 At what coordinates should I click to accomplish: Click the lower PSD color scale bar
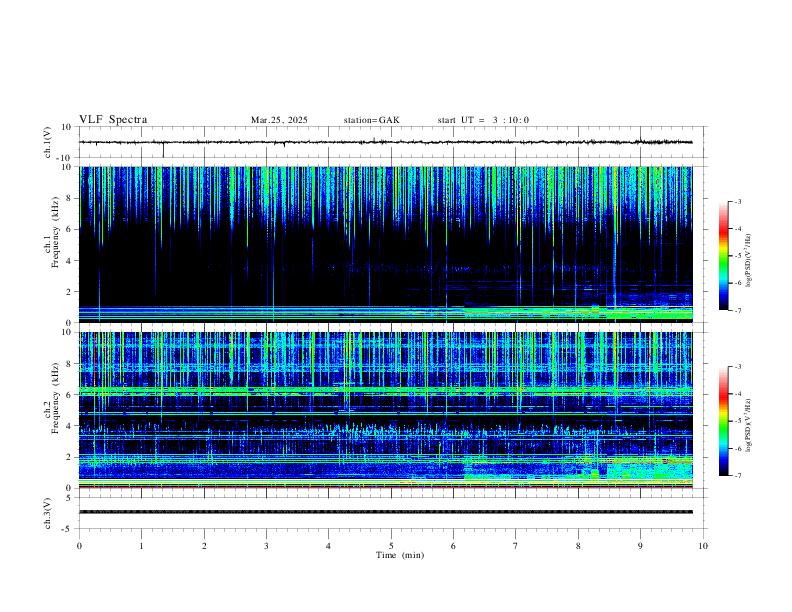tap(723, 421)
